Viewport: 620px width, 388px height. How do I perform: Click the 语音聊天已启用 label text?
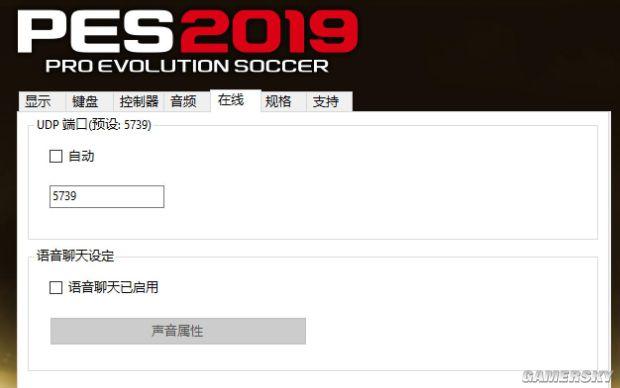(113, 288)
